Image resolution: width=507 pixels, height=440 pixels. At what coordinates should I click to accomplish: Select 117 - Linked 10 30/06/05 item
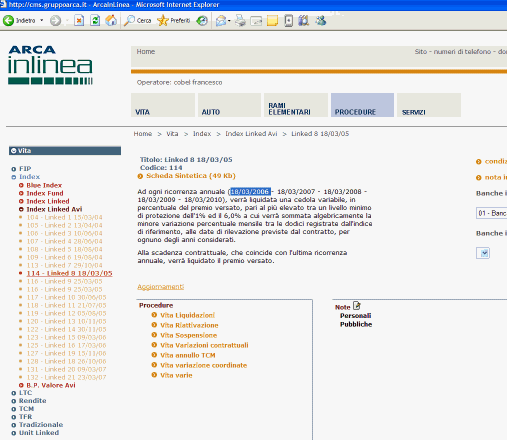point(66,297)
